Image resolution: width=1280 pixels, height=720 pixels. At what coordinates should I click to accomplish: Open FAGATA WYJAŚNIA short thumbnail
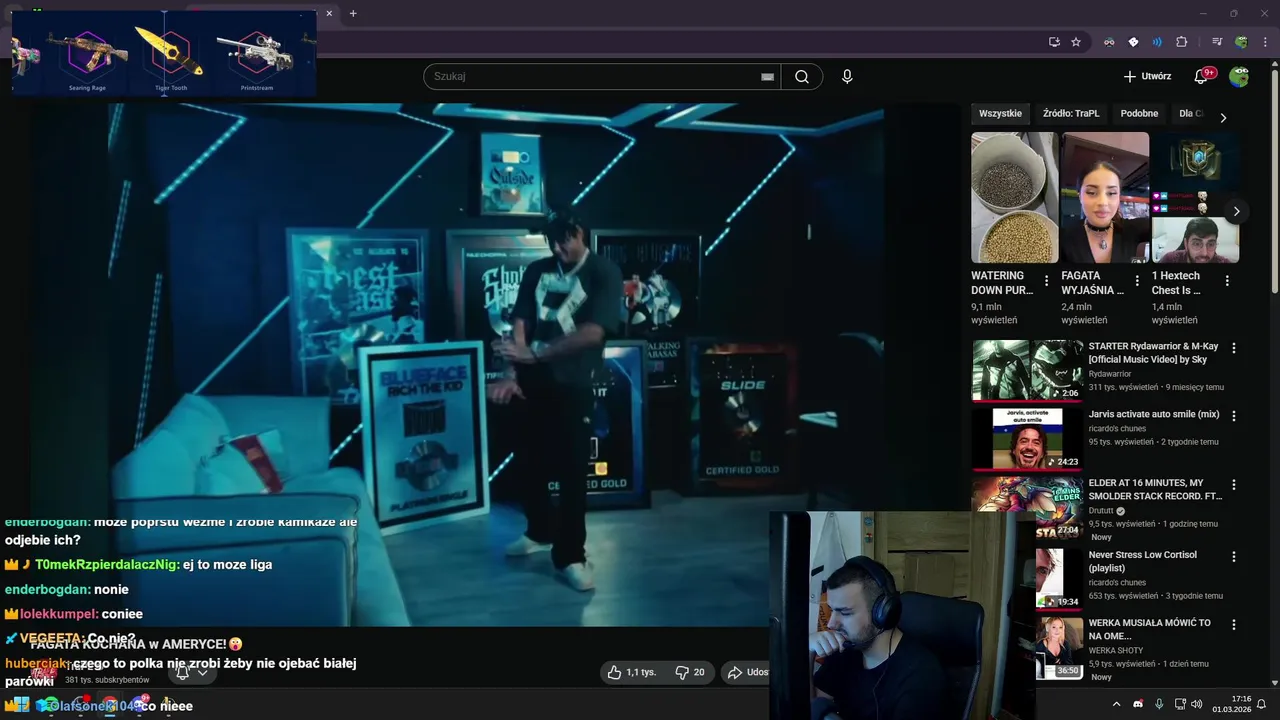click(x=1105, y=198)
